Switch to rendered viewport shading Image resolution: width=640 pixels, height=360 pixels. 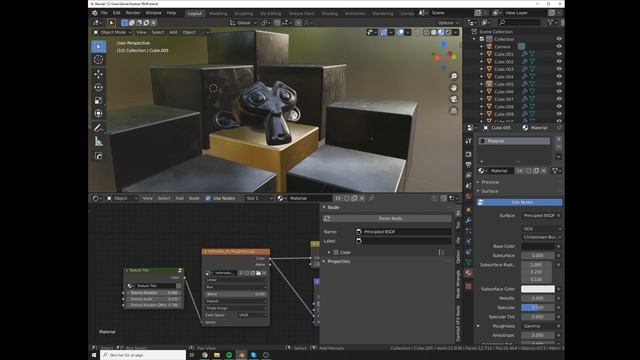coord(449,32)
